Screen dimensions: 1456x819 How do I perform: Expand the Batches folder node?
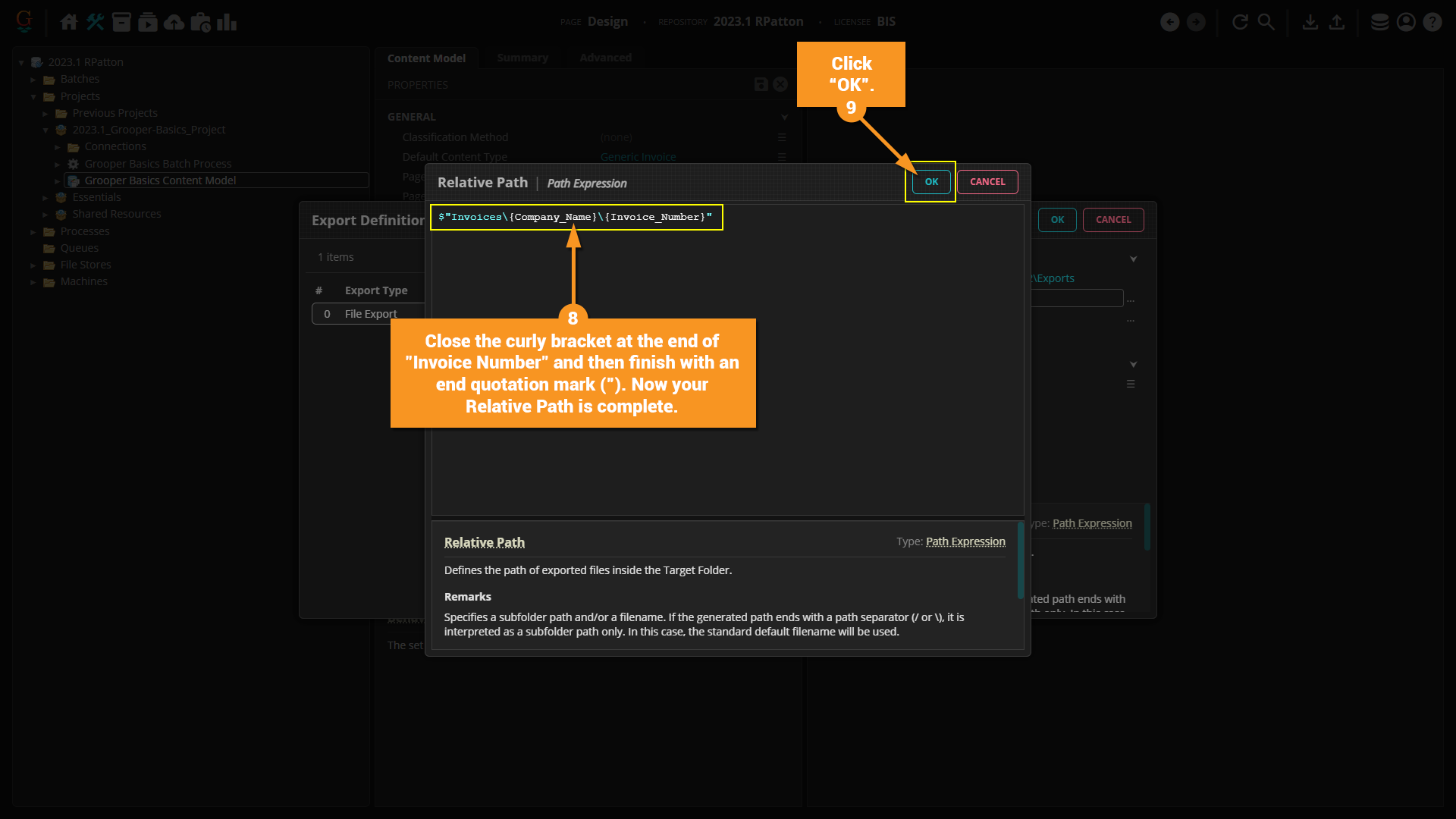coord(33,80)
